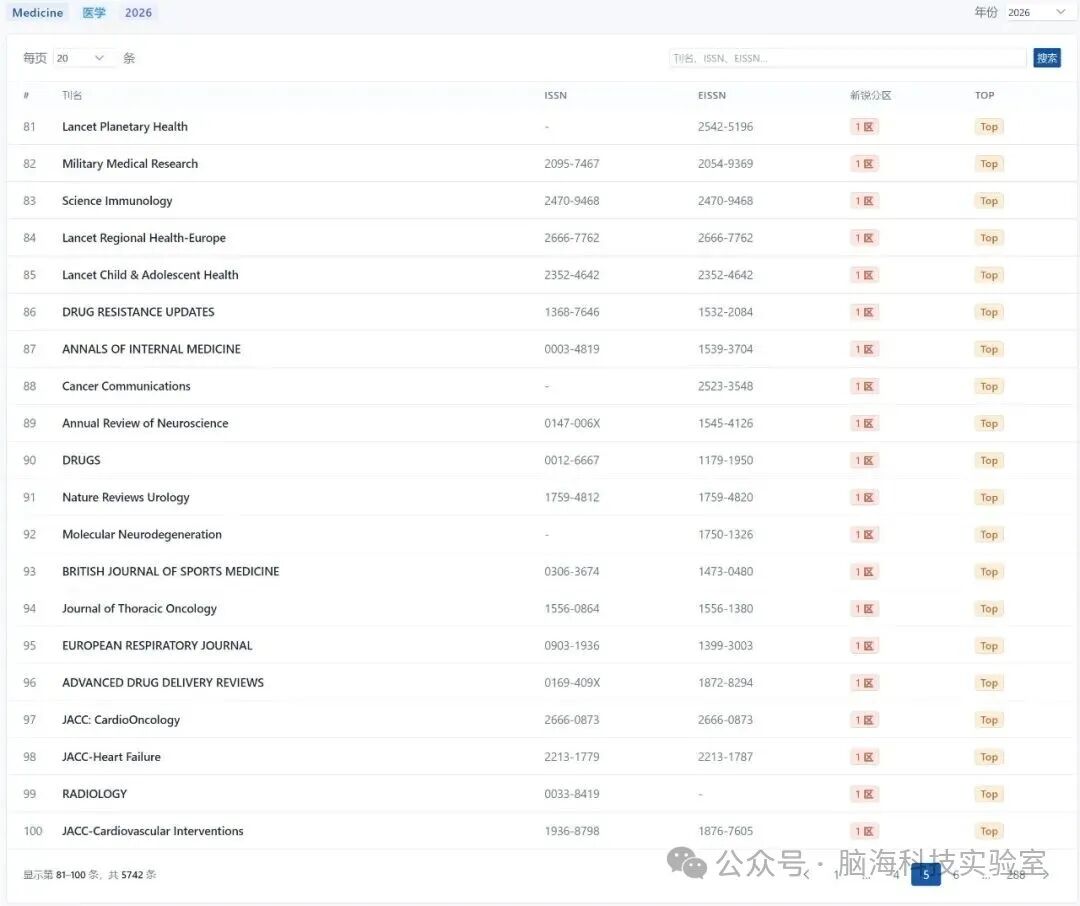Select journal Lancet Planetary Health

pyautogui.click(x=125, y=127)
